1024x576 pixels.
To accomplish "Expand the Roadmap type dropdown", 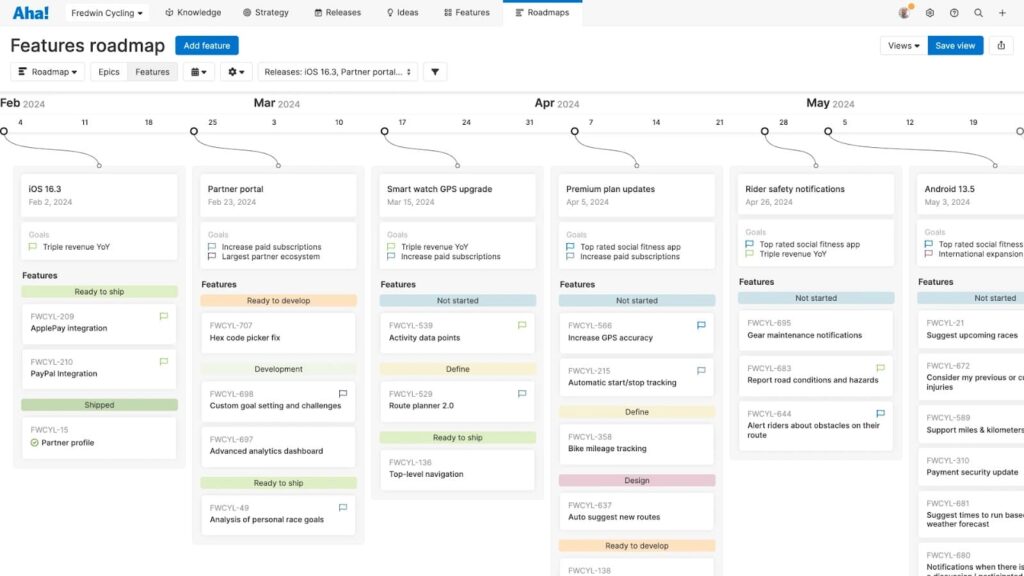I will click(48, 72).
